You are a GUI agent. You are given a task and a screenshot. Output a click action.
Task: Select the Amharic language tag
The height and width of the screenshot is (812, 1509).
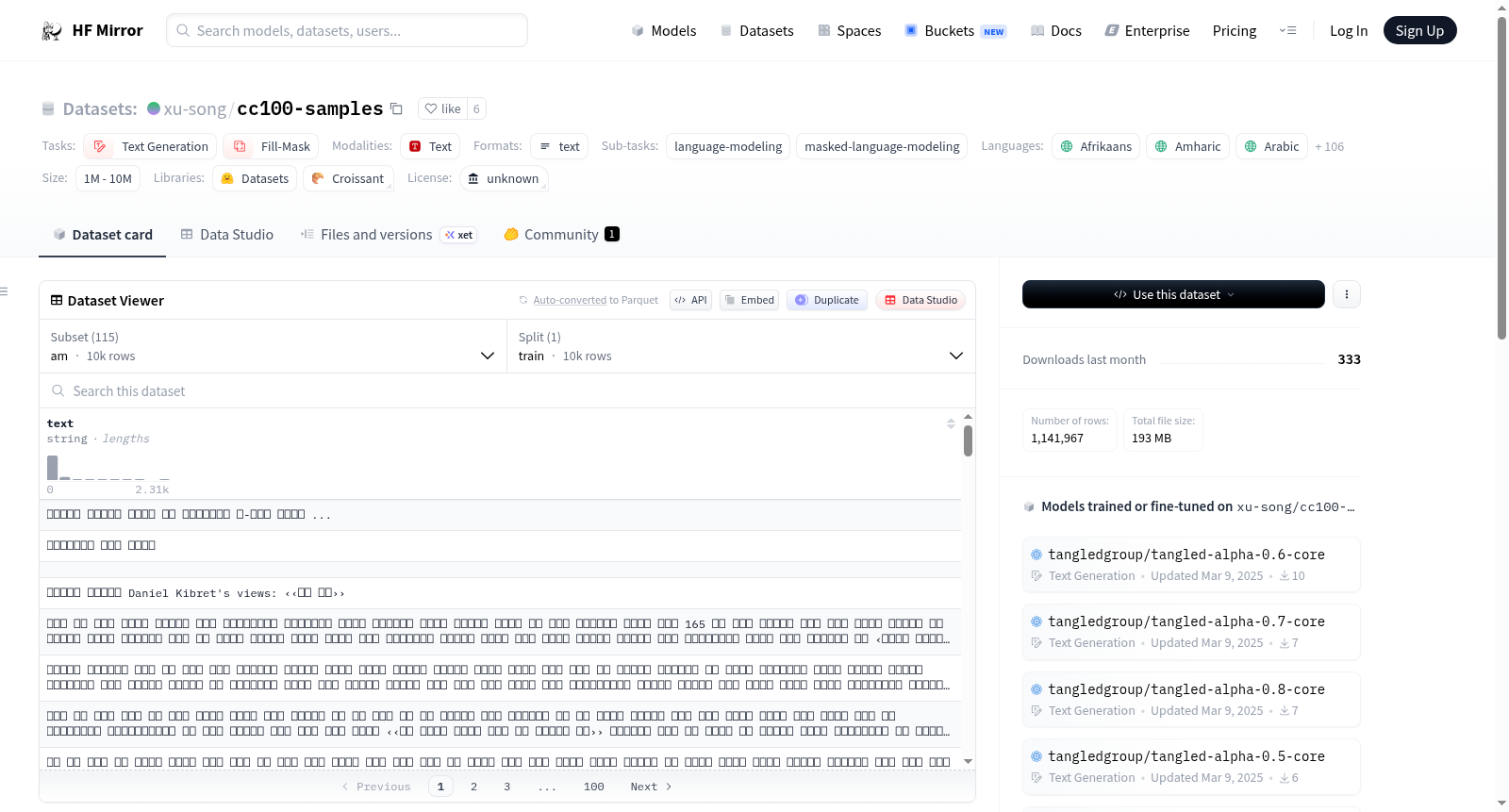click(x=1187, y=147)
